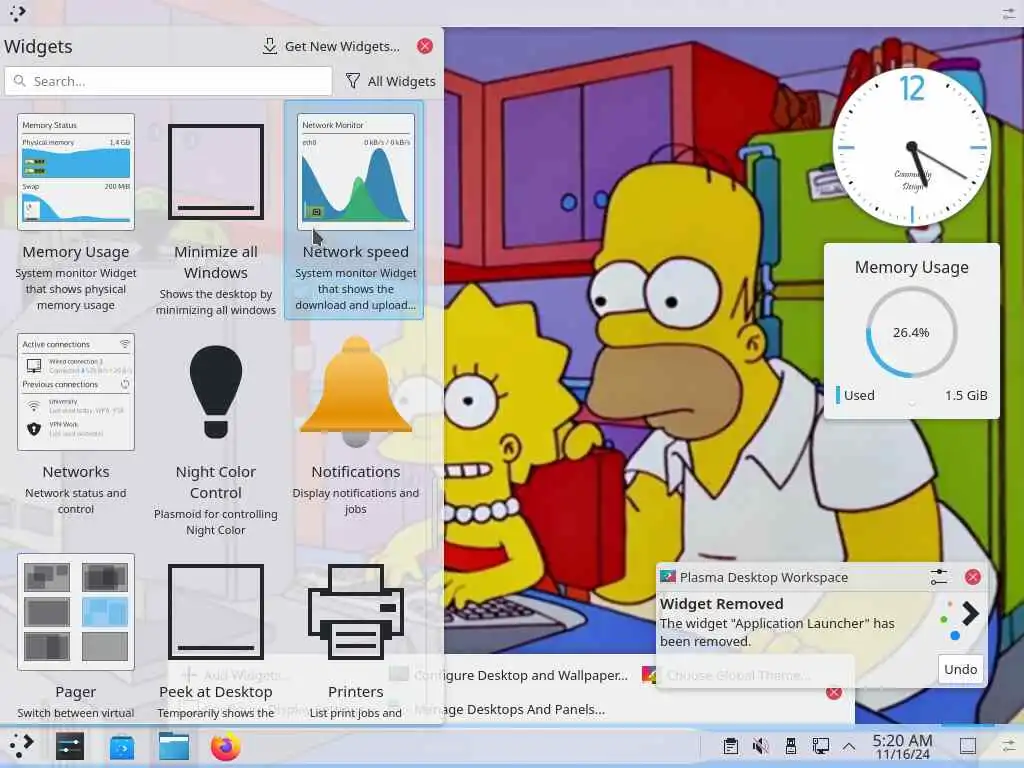Pick the Peek at Desktop widget icon
This screenshot has height=768, width=1024.
(216, 612)
